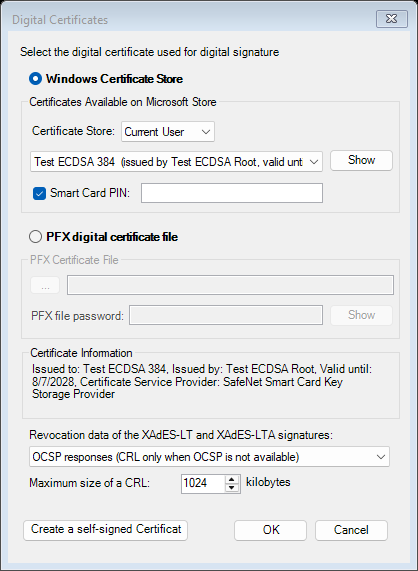Open the Certificate Store dropdown

click(168, 131)
